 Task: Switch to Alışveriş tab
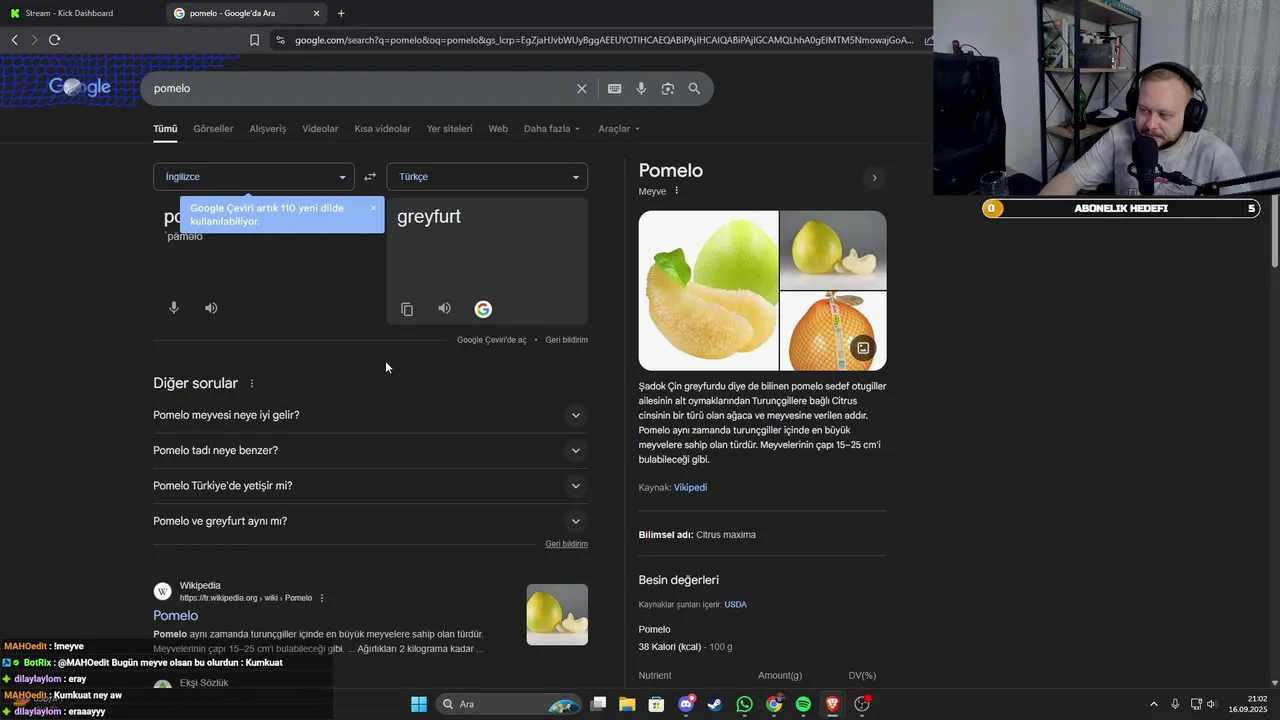268,129
